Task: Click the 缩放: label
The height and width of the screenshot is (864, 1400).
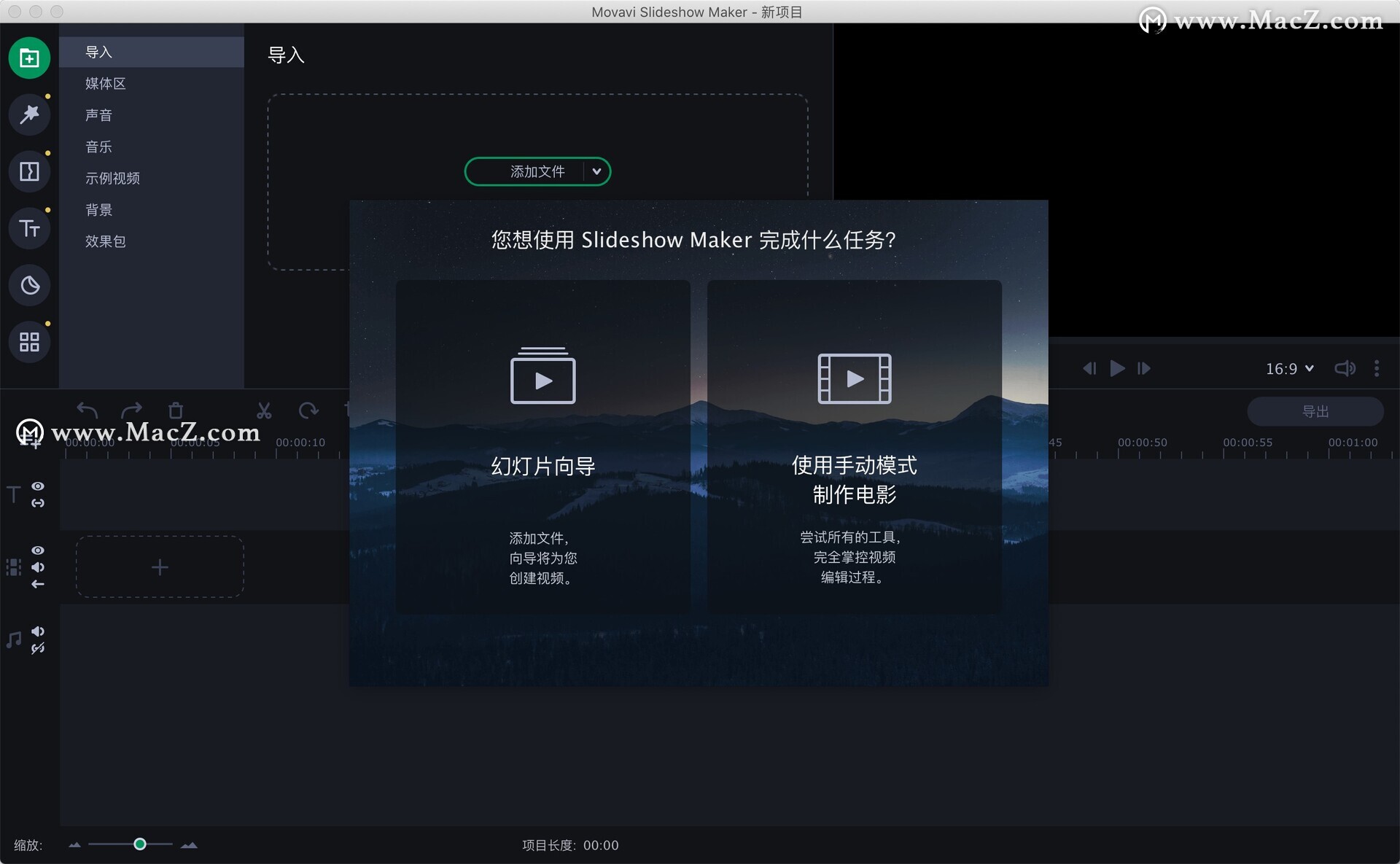Action: point(28,845)
